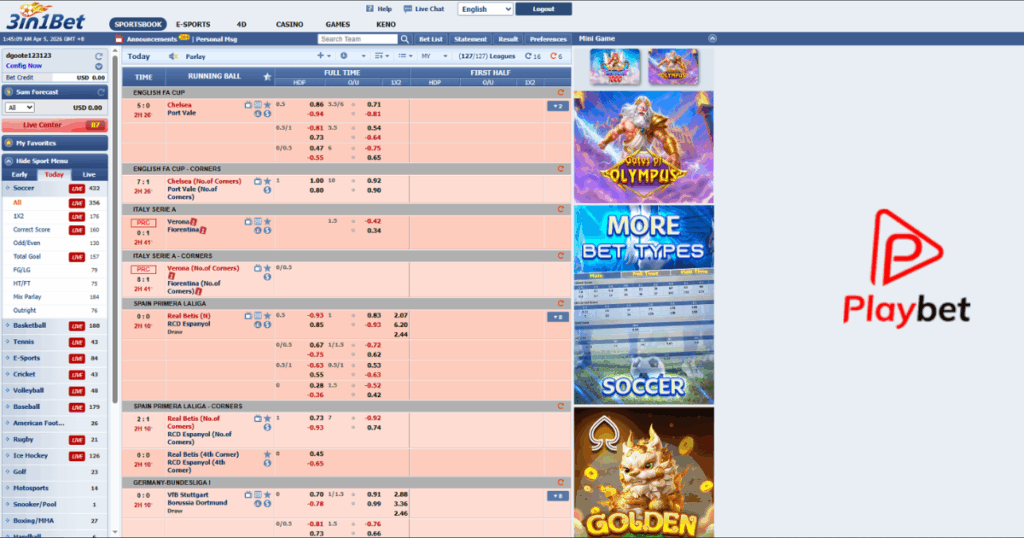Expand more bets for Real Betis showing 8
The height and width of the screenshot is (538, 1024).
tap(558, 317)
